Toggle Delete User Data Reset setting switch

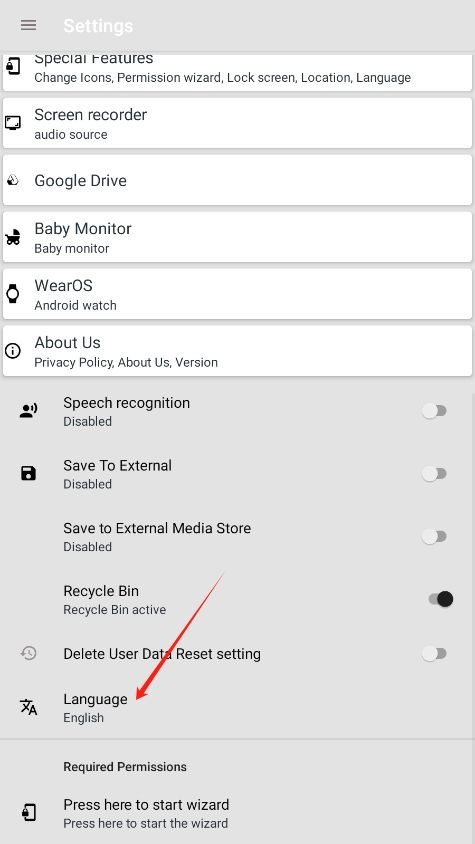click(434, 653)
